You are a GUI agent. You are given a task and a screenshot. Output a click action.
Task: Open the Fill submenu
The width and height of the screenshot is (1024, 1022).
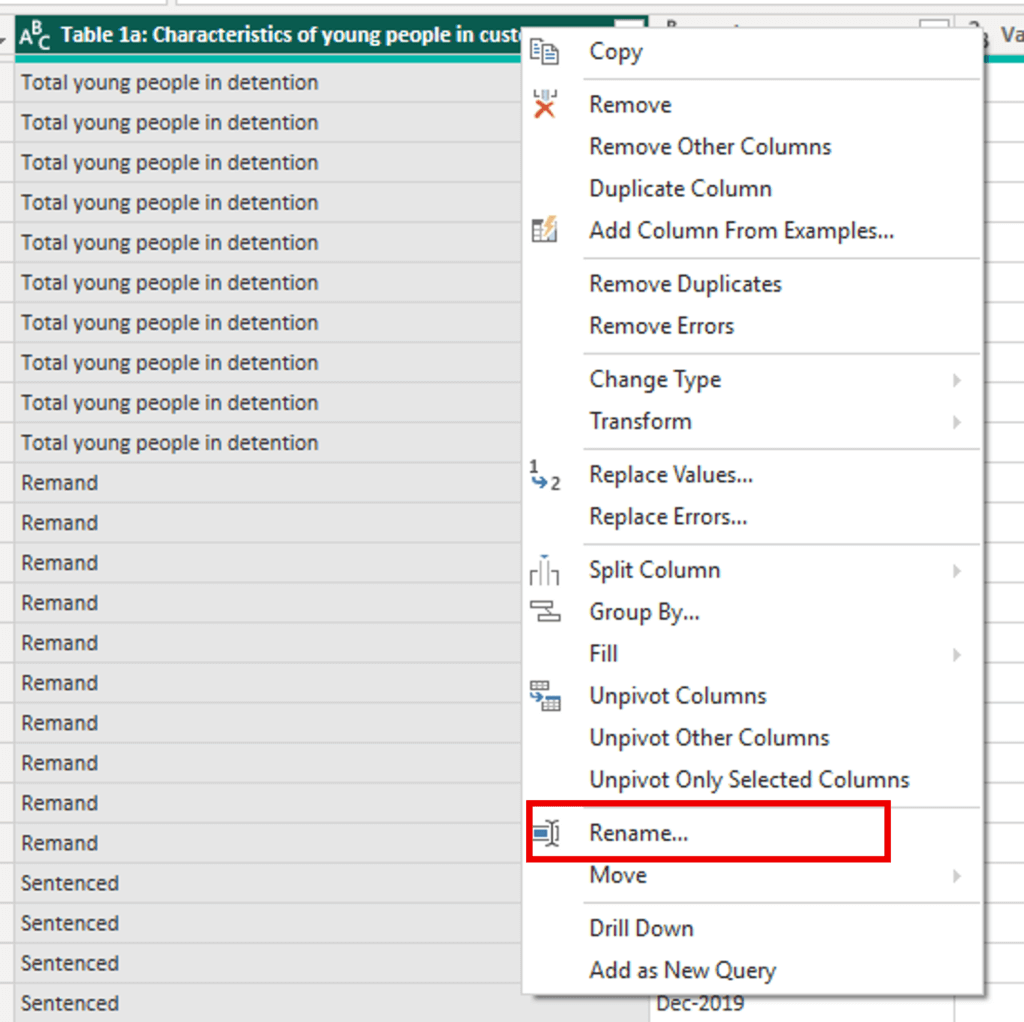956,654
